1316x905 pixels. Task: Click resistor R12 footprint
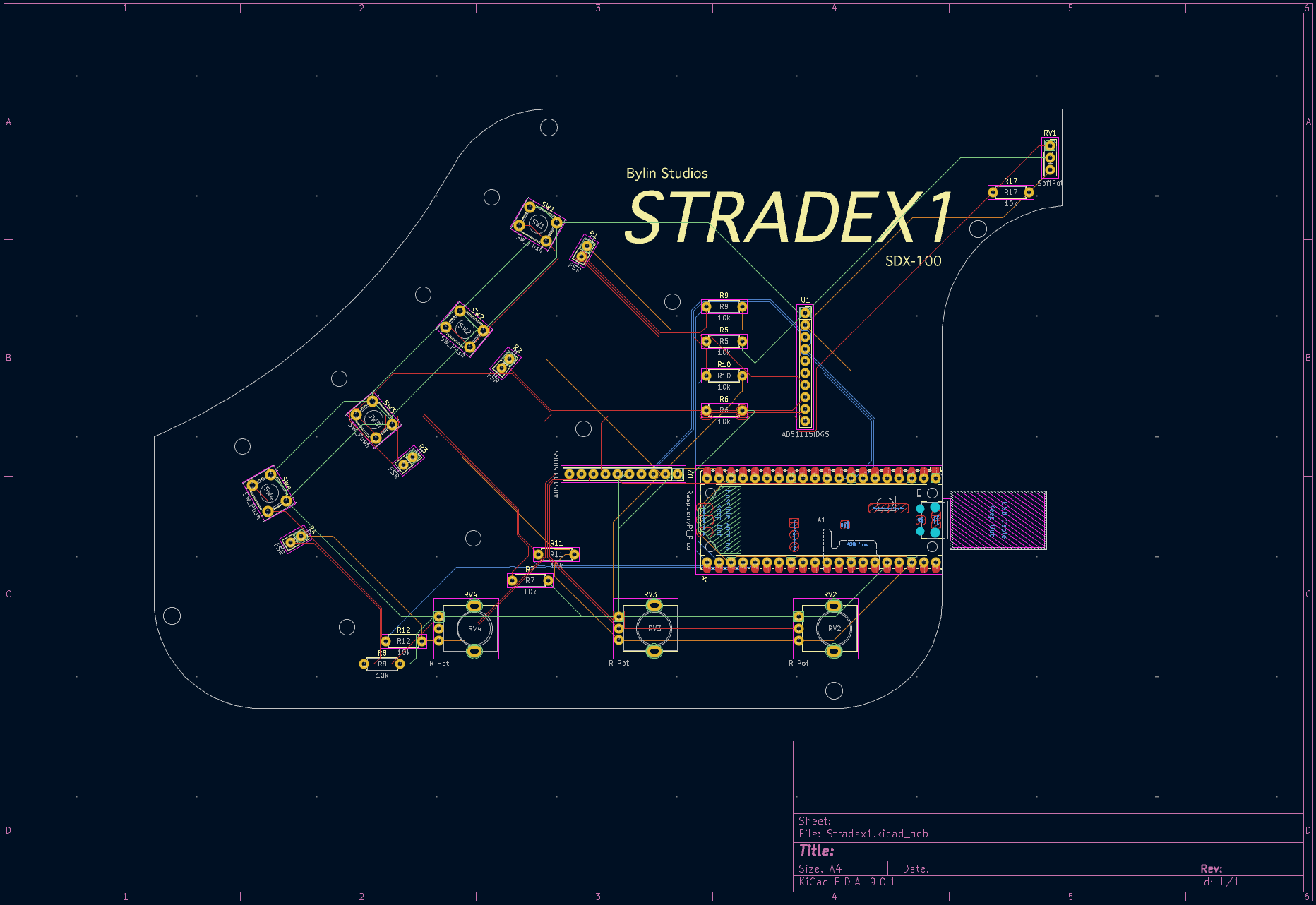tap(403, 641)
